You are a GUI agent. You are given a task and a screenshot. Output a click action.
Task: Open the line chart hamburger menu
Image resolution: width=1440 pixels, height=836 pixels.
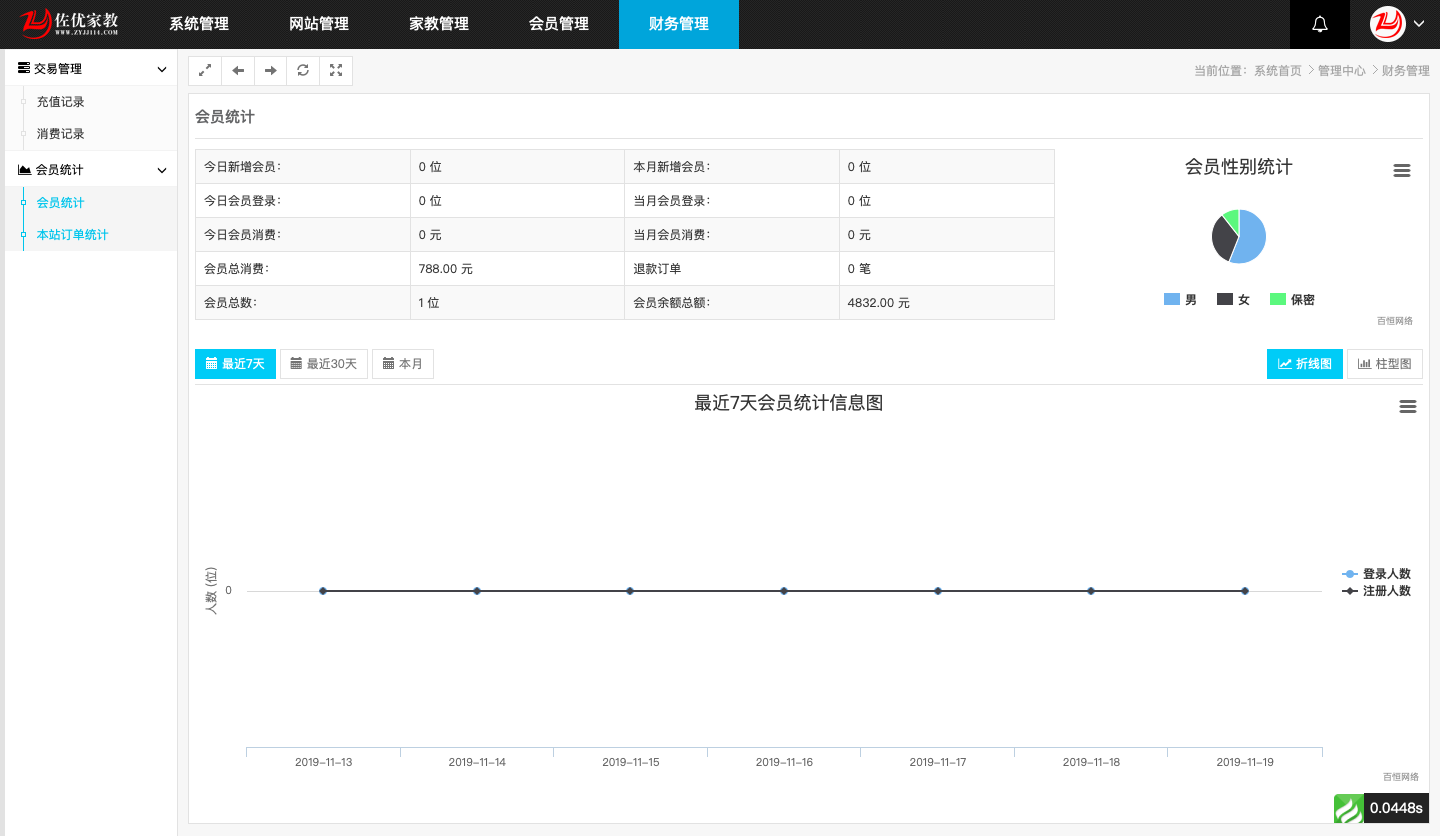(1407, 406)
